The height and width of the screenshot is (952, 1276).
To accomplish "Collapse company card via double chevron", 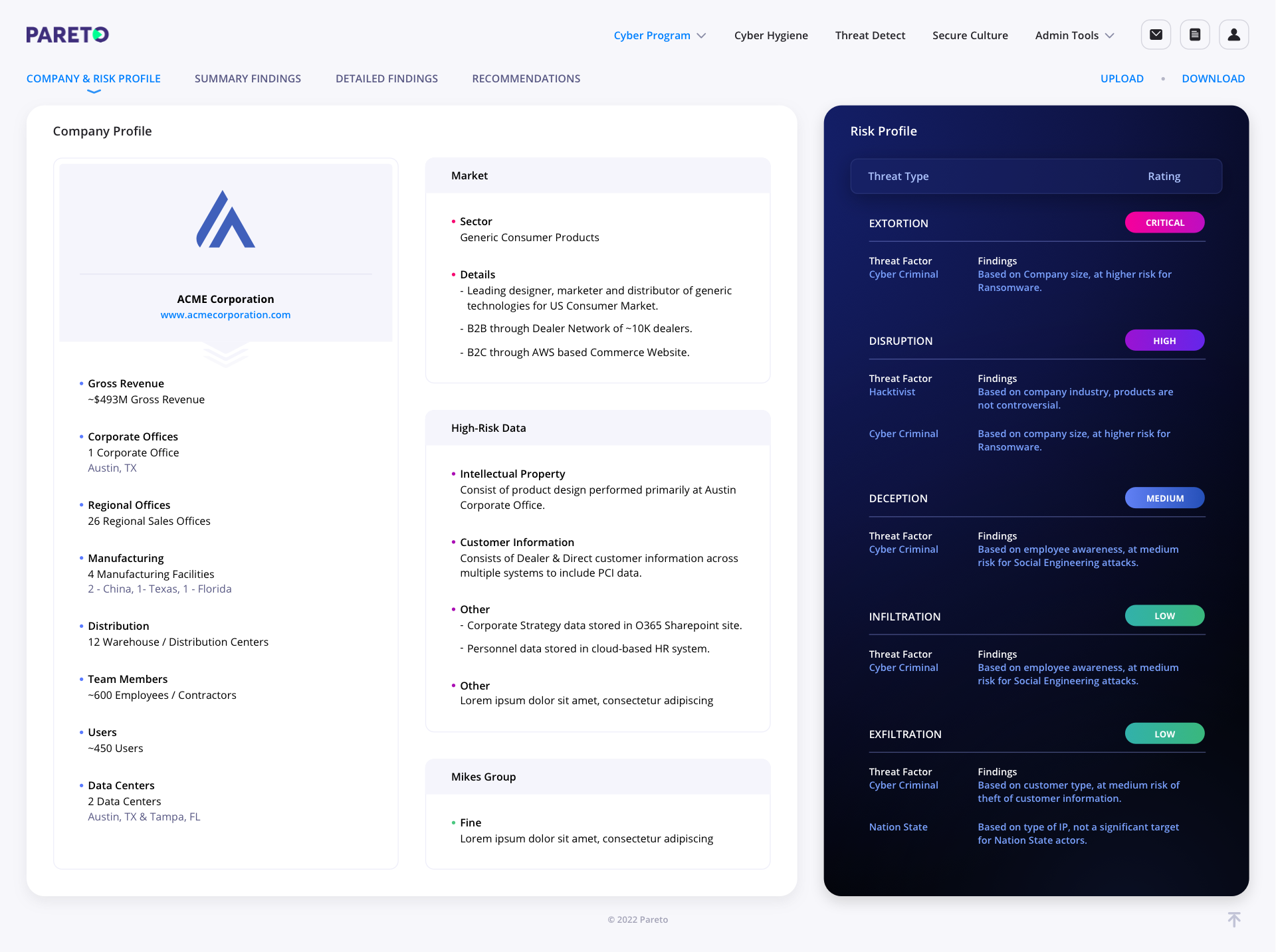I will click(x=225, y=355).
